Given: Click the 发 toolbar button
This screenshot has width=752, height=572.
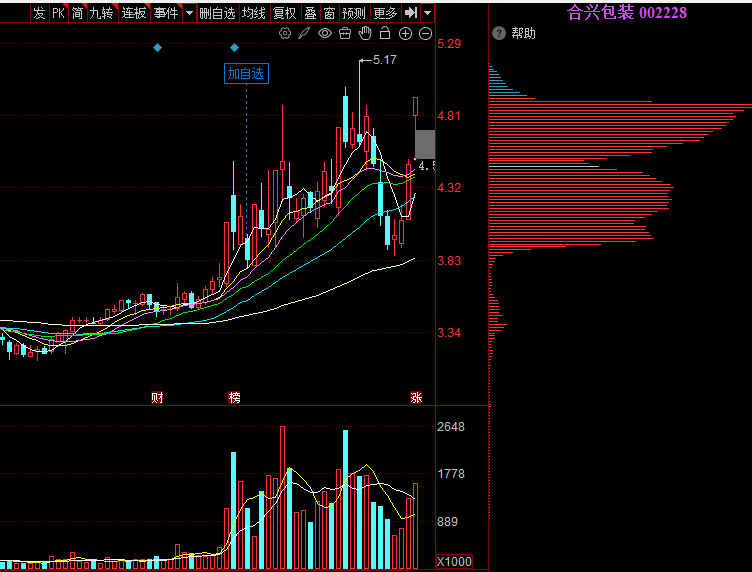Looking at the screenshot, I should (x=39, y=13).
